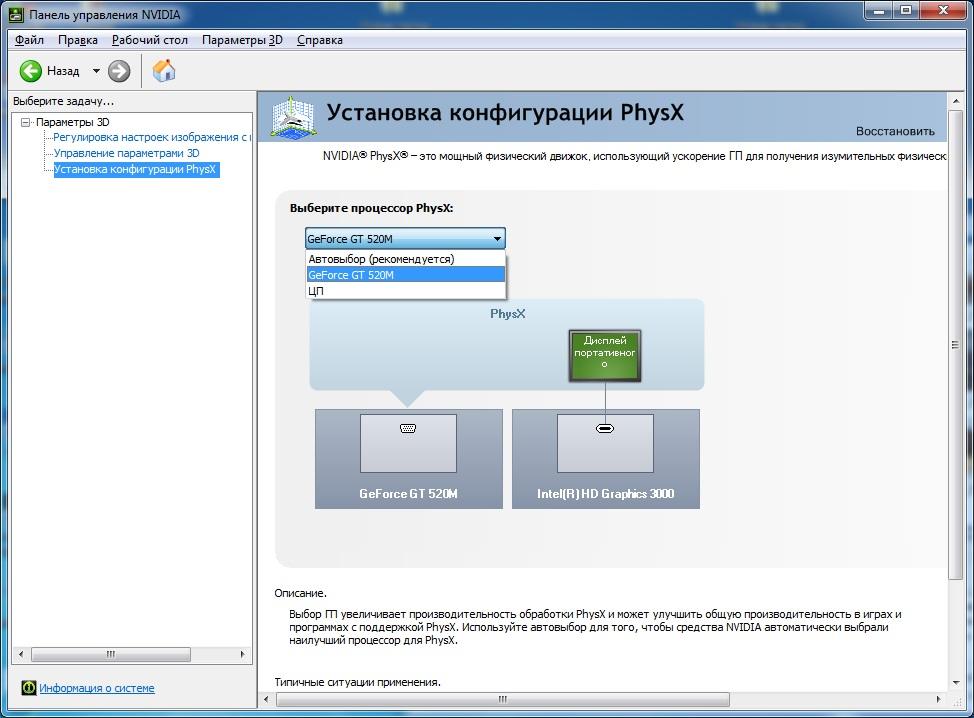This screenshot has height=718, width=974.
Task: Click the System Information icon
Action: coord(29,688)
